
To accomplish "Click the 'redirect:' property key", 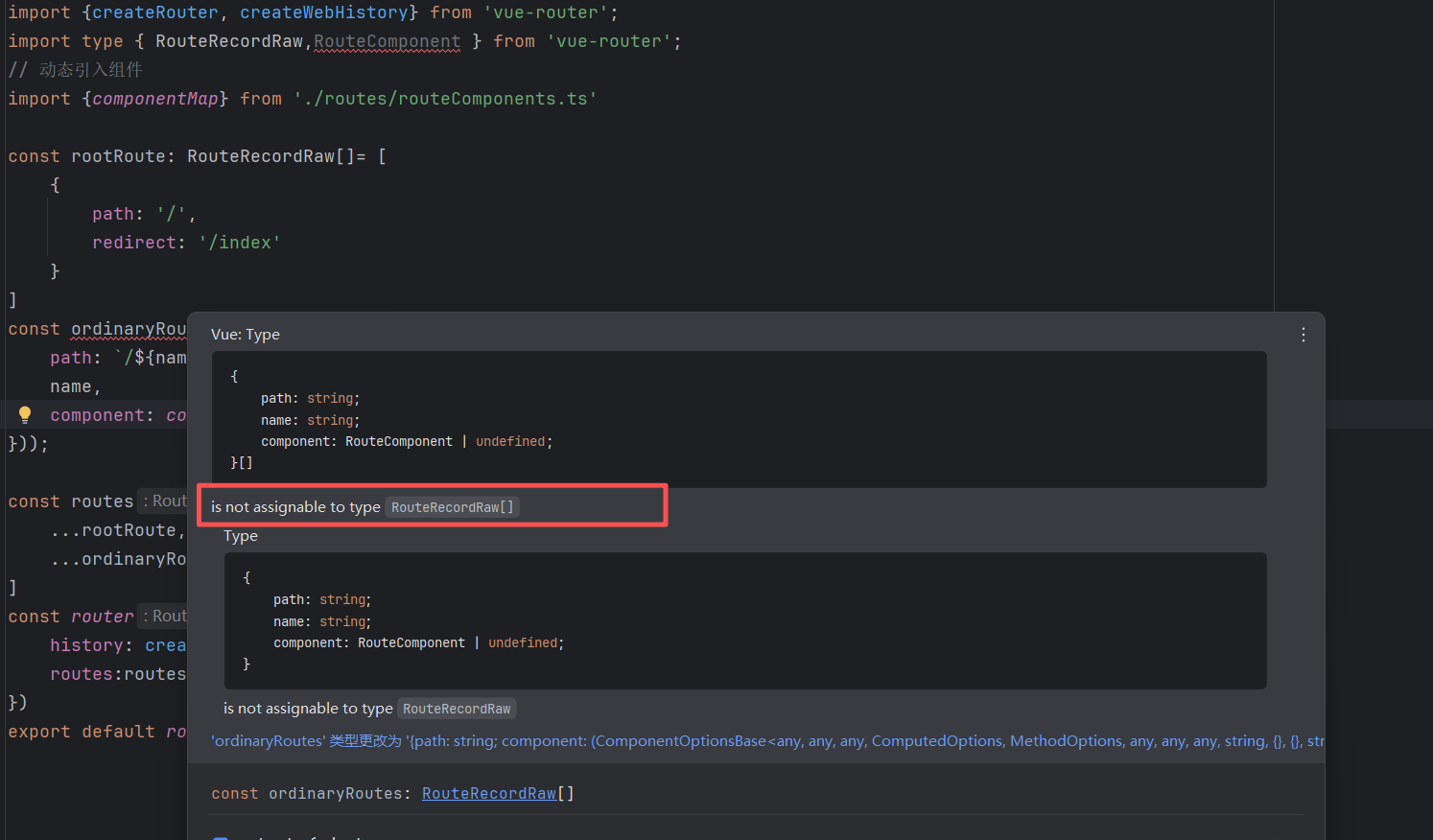I will [139, 243].
